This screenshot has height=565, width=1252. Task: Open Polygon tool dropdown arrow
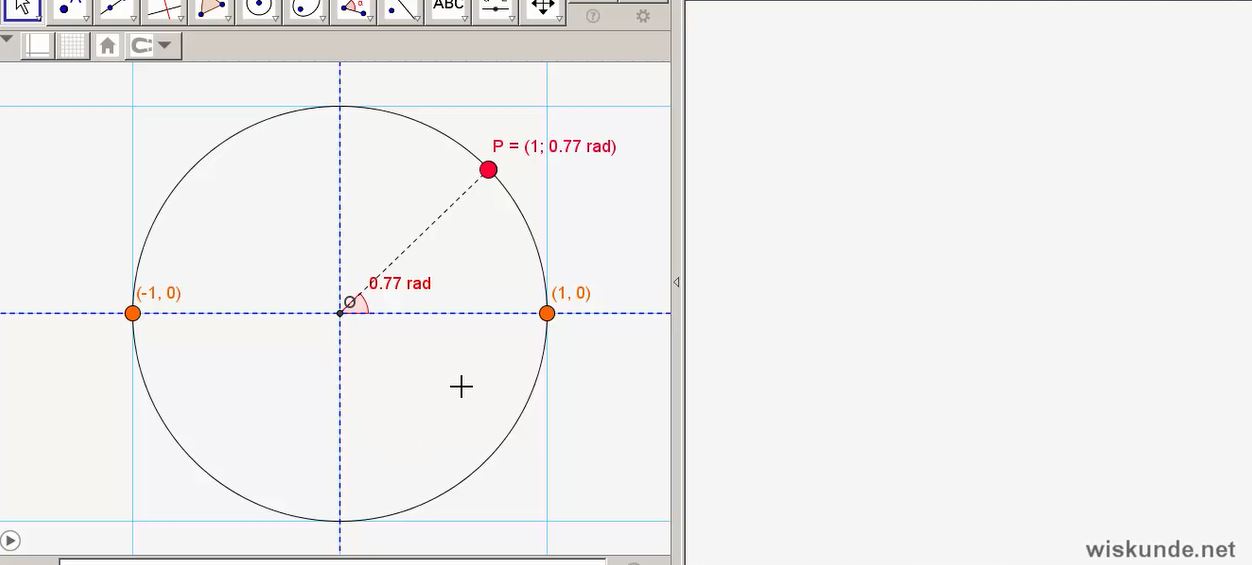pos(227,18)
